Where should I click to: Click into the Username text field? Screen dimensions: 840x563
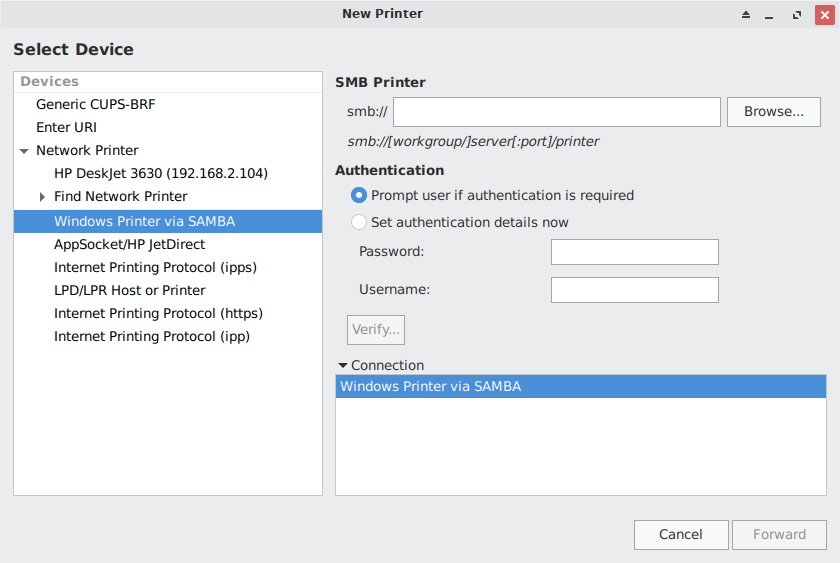tap(634, 290)
